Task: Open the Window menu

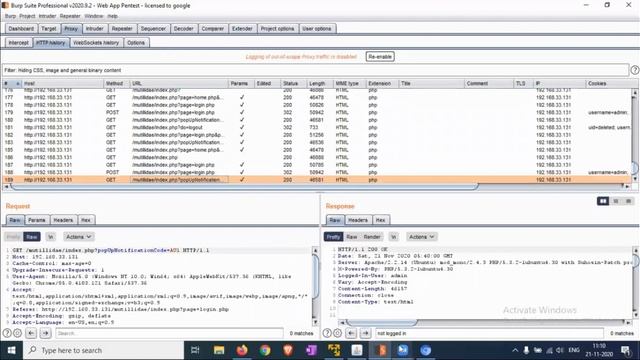Action: point(93,16)
